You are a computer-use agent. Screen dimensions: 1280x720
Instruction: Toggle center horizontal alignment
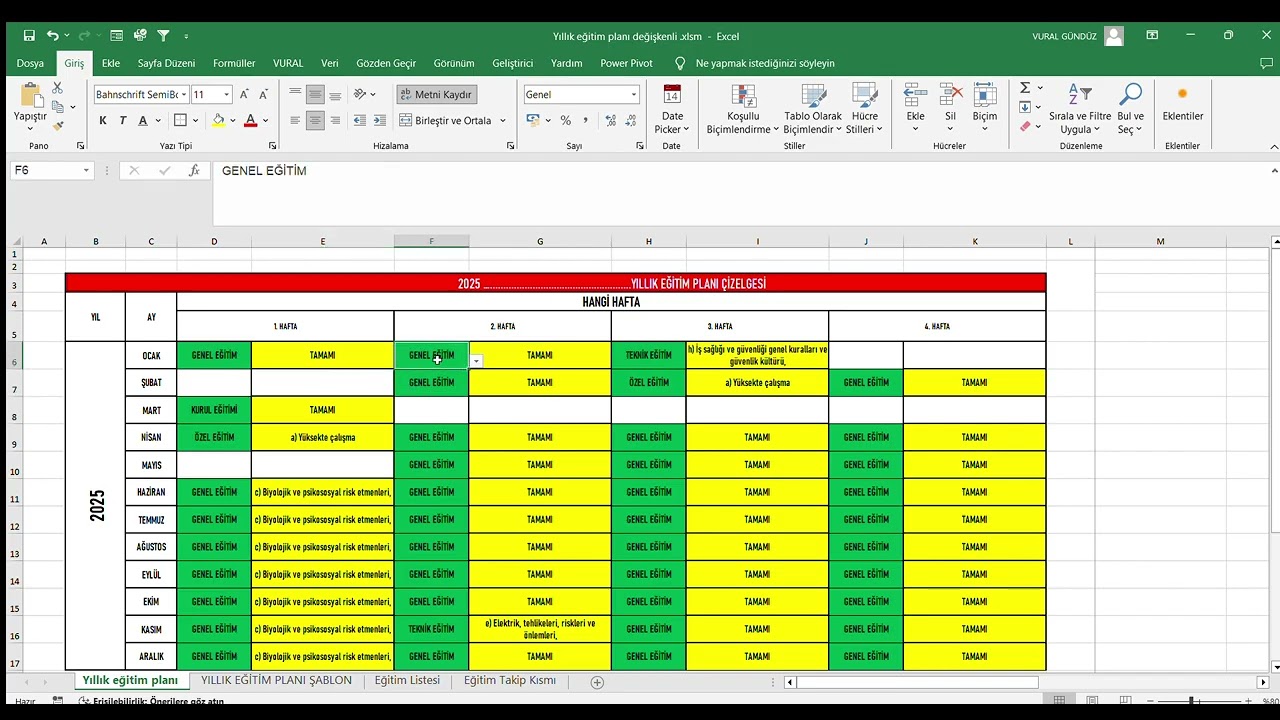click(x=315, y=120)
